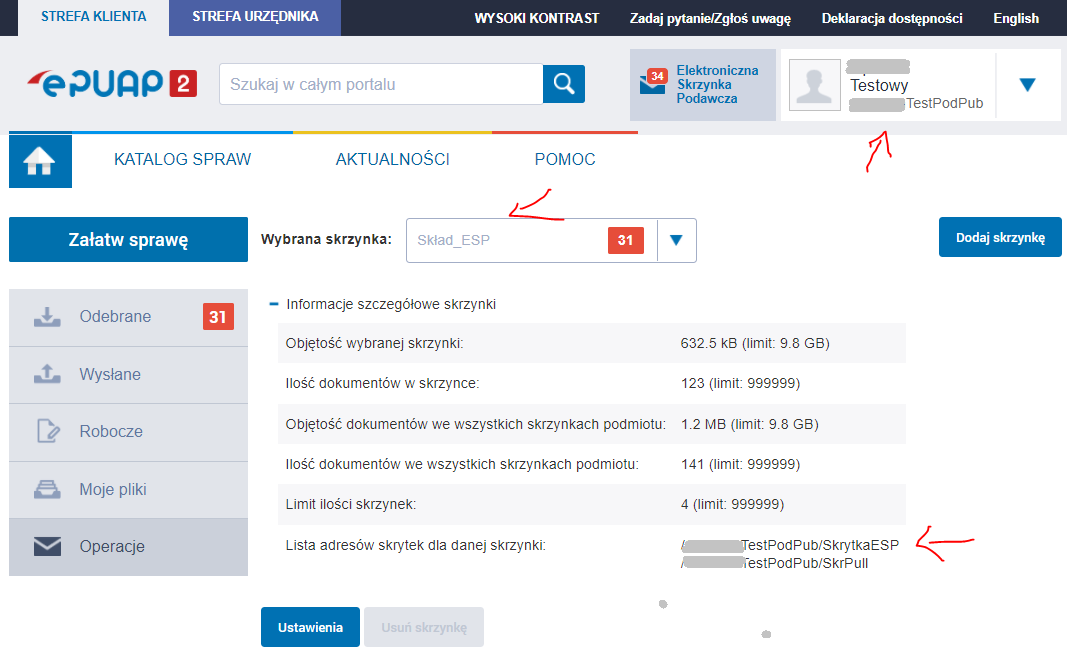Screen dimensions: 1067x660
Task: Click the search magnifier icon
Action: coord(564,84)
